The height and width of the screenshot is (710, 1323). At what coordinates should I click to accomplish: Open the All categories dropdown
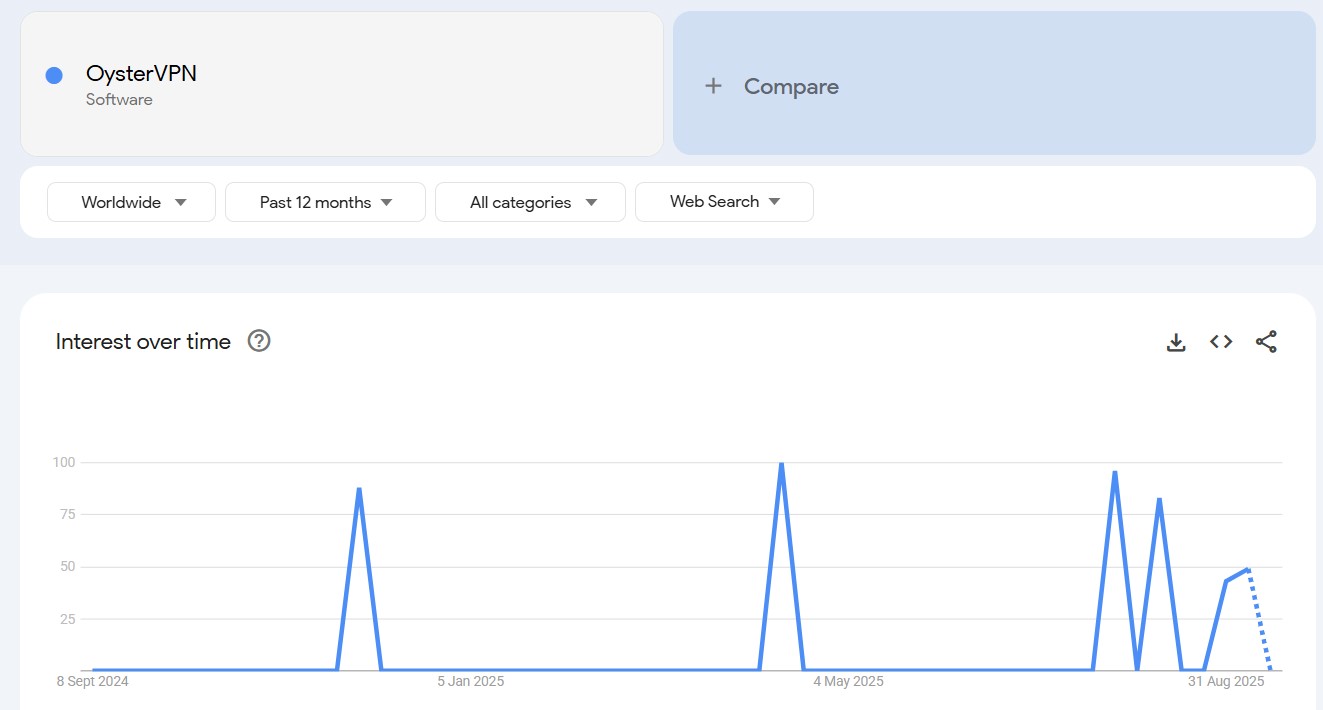click(530, 202)
